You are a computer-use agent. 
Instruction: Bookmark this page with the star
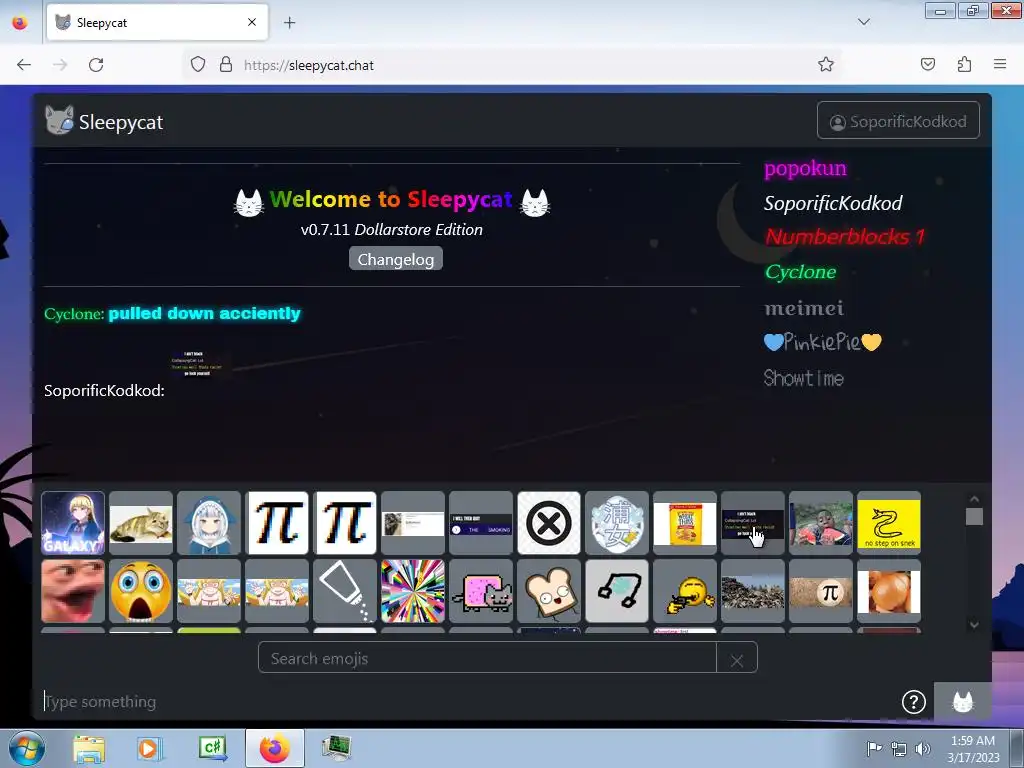826,64
